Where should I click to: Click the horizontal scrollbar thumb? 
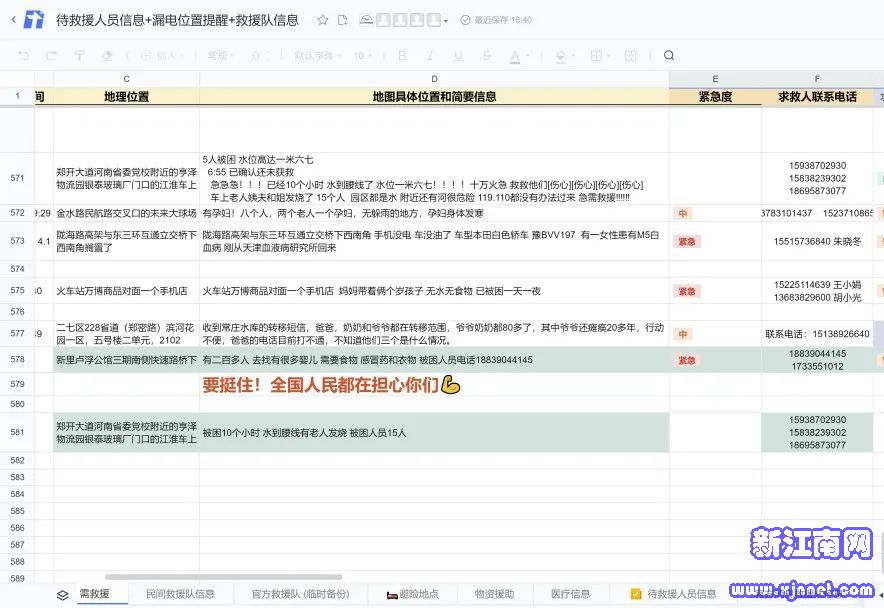click(x=223, y=577)
